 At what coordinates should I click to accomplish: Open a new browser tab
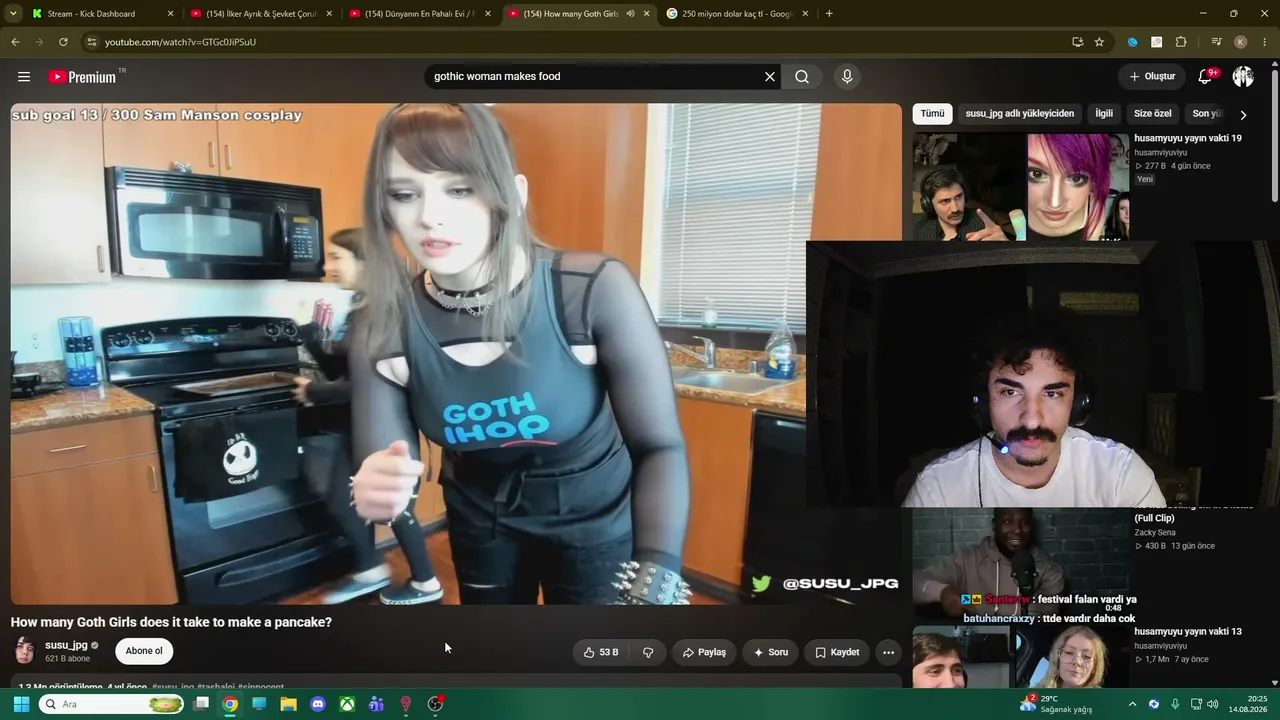point(829,14)
